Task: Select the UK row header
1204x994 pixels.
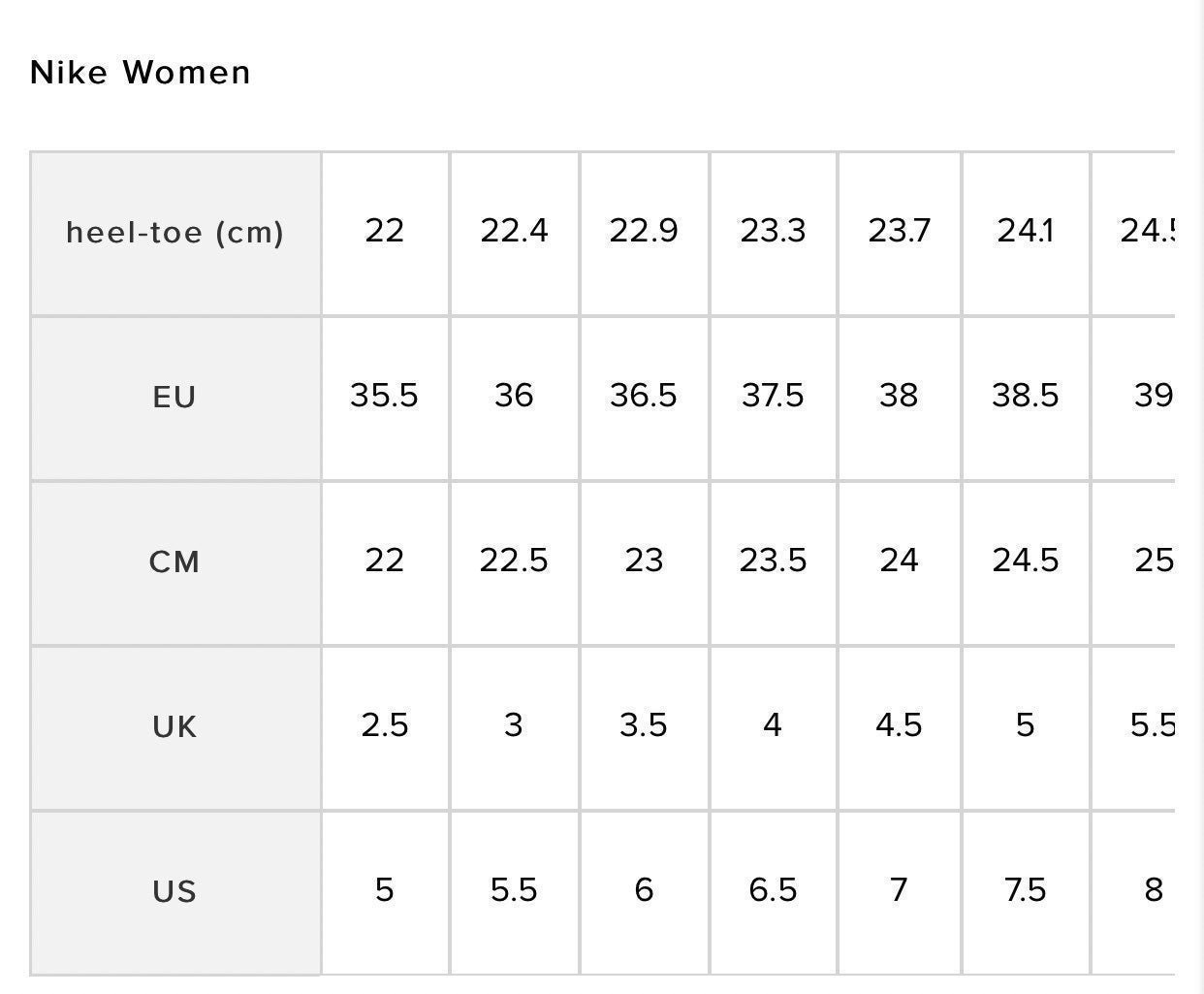Action: (175, 728)
